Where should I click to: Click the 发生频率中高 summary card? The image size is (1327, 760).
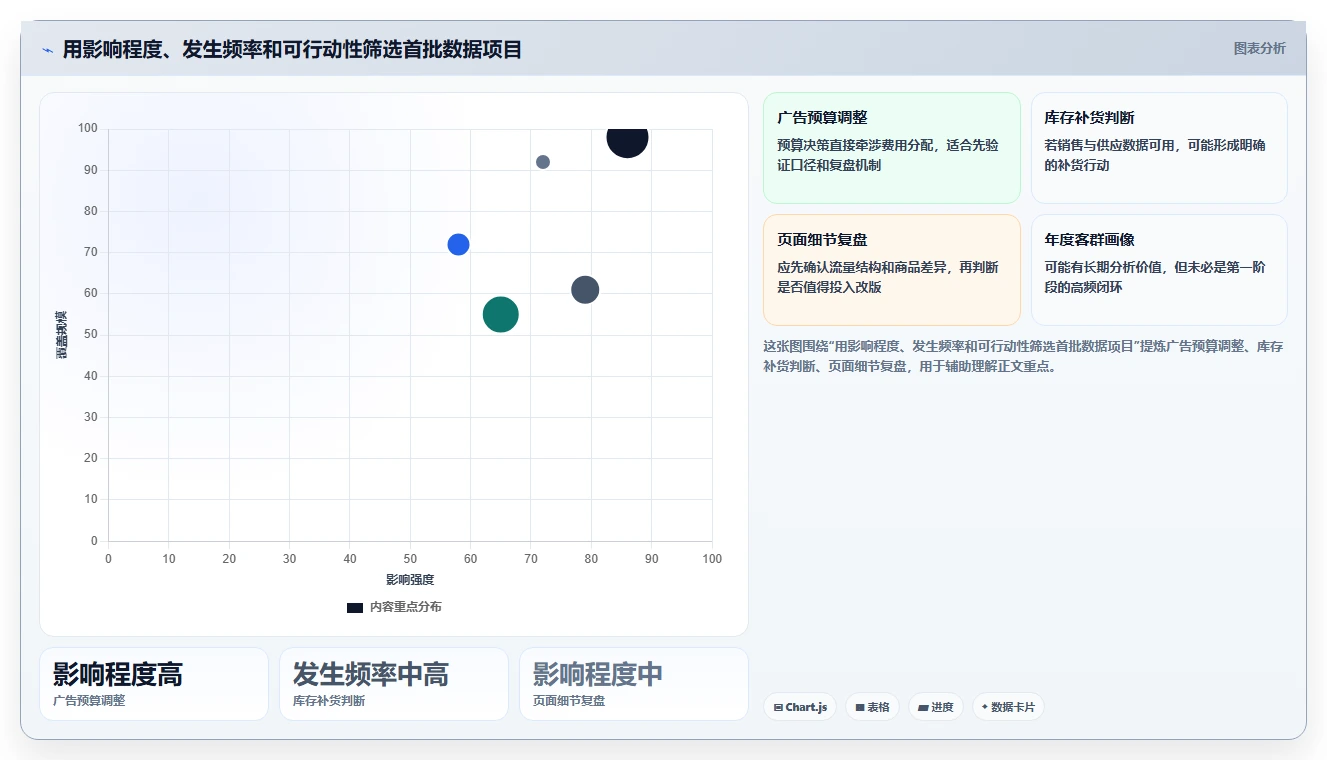click(x=394, y=684)
